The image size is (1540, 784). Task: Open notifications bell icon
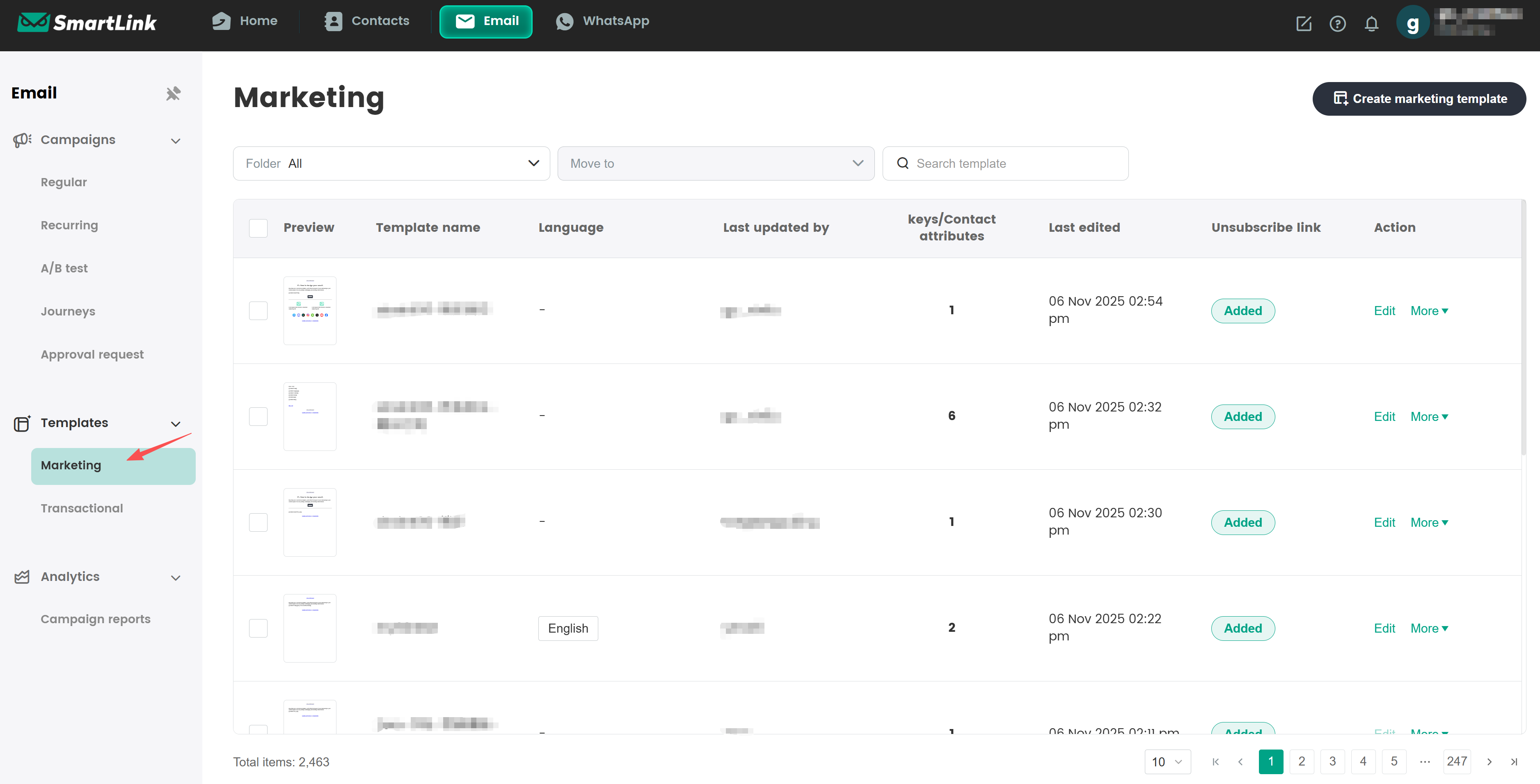coord(1371,23)
